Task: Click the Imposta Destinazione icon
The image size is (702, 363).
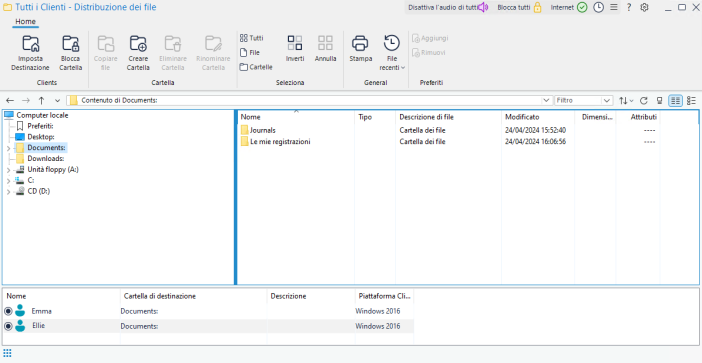Action: [x=30, y=43]
